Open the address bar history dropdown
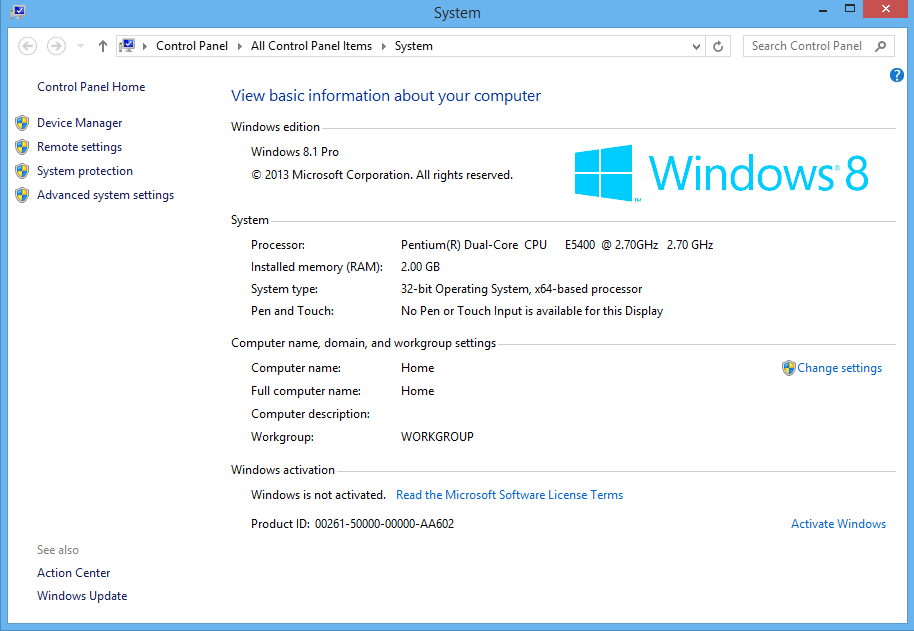 click(x=696, y=47)
